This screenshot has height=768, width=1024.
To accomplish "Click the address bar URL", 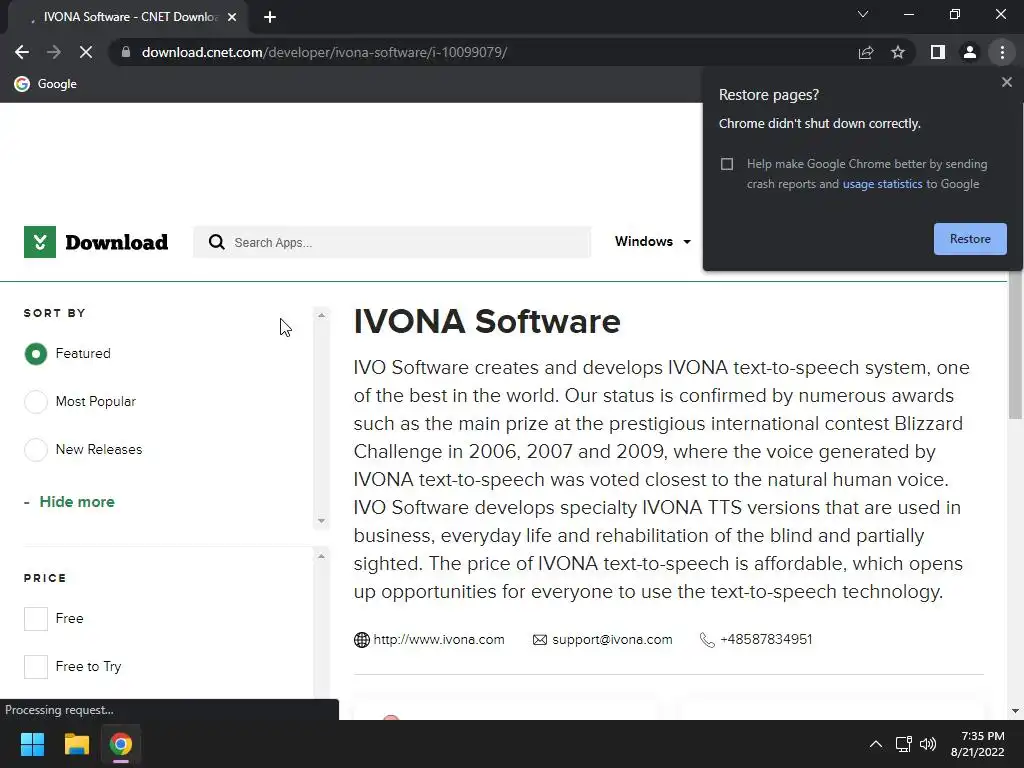I will (324, 52).
